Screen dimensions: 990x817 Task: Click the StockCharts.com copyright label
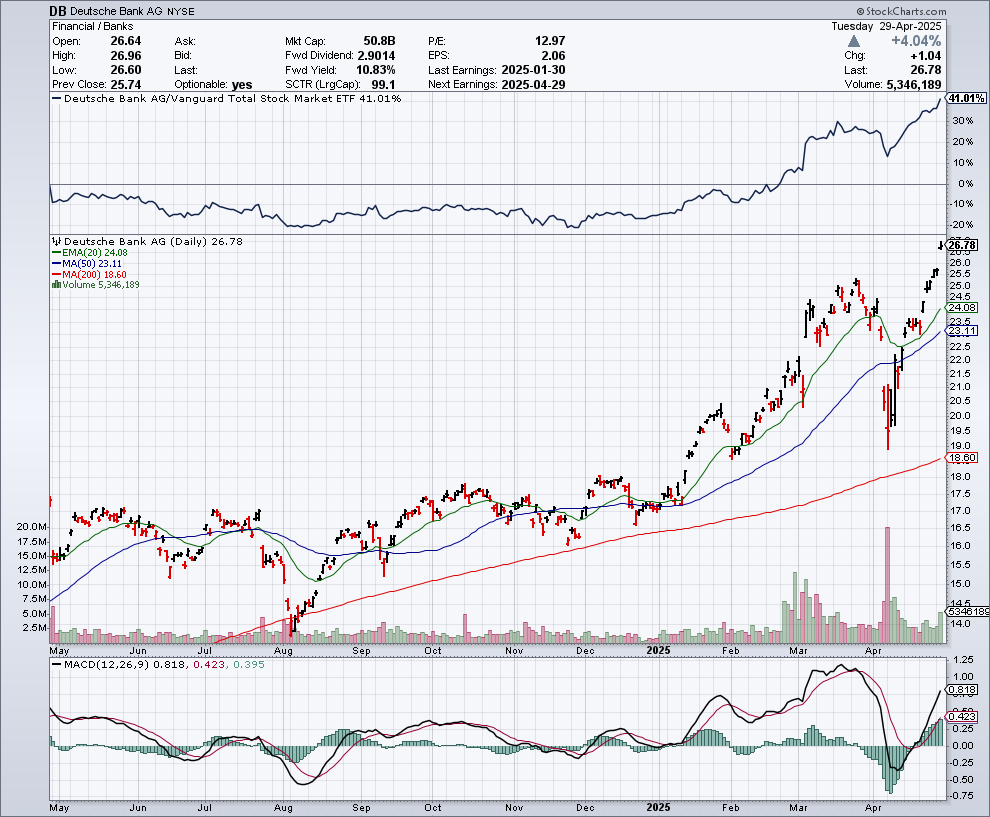[901, 11]
